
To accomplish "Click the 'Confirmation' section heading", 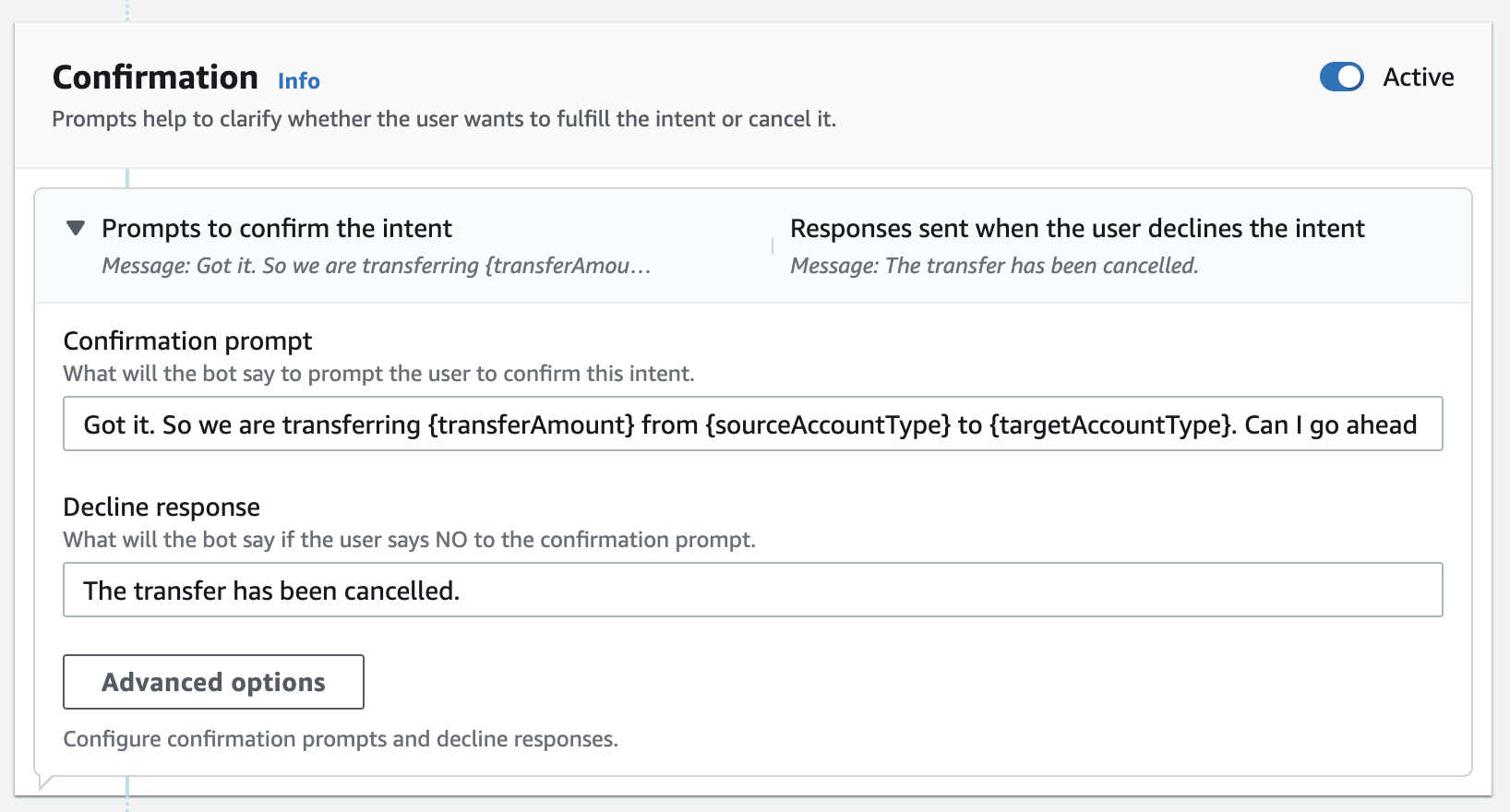I will click(x=155, y=78).
